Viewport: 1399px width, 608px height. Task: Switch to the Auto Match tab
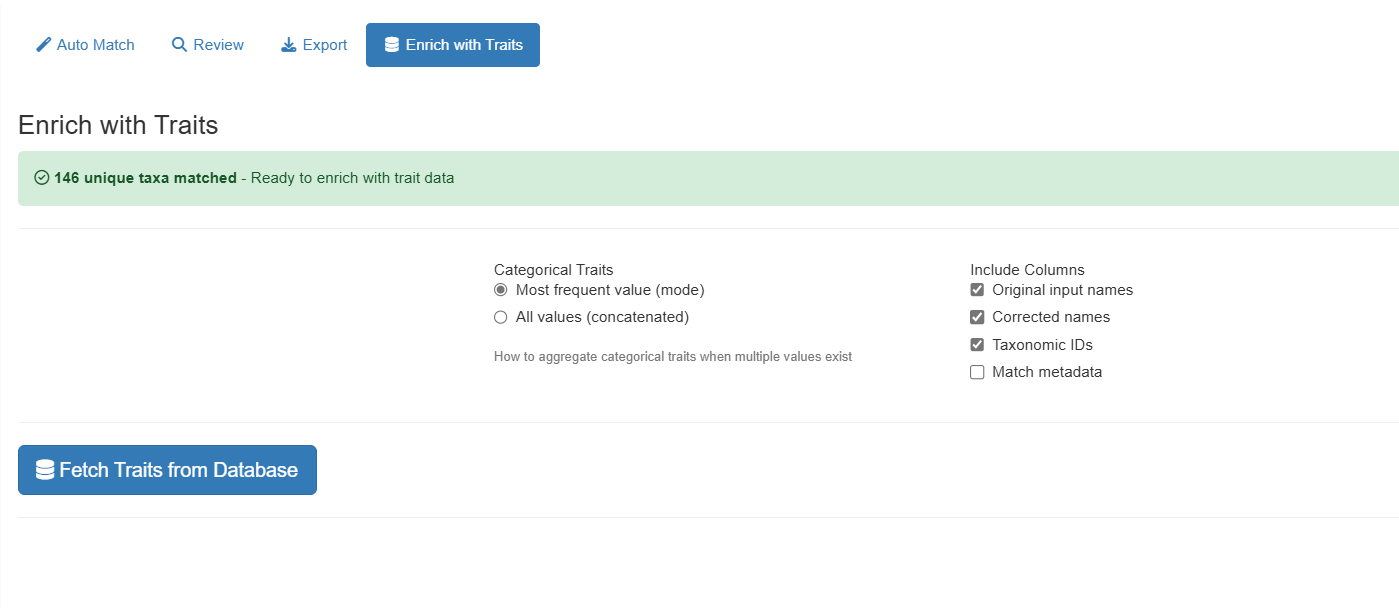[x=86, y=45]
